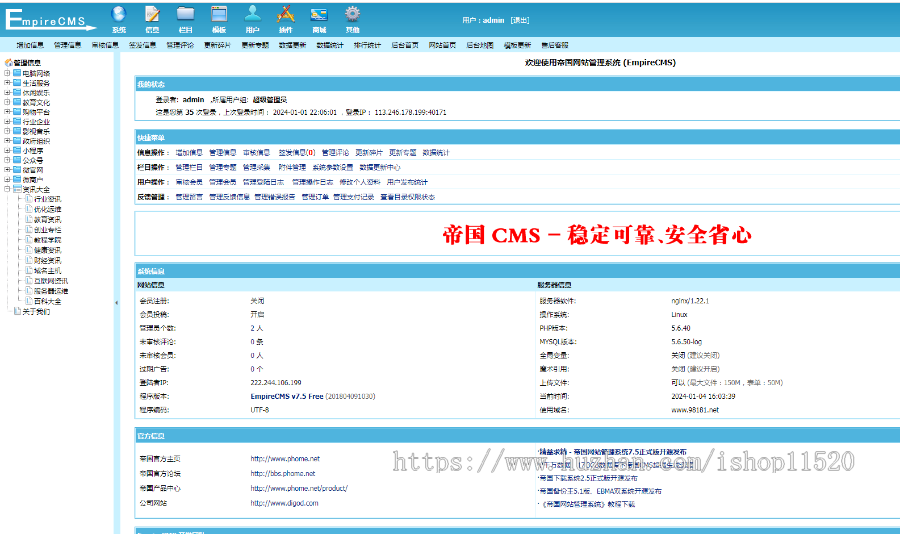
Task: Open the 用户 (User) person icon
Action: click(252, 14)
